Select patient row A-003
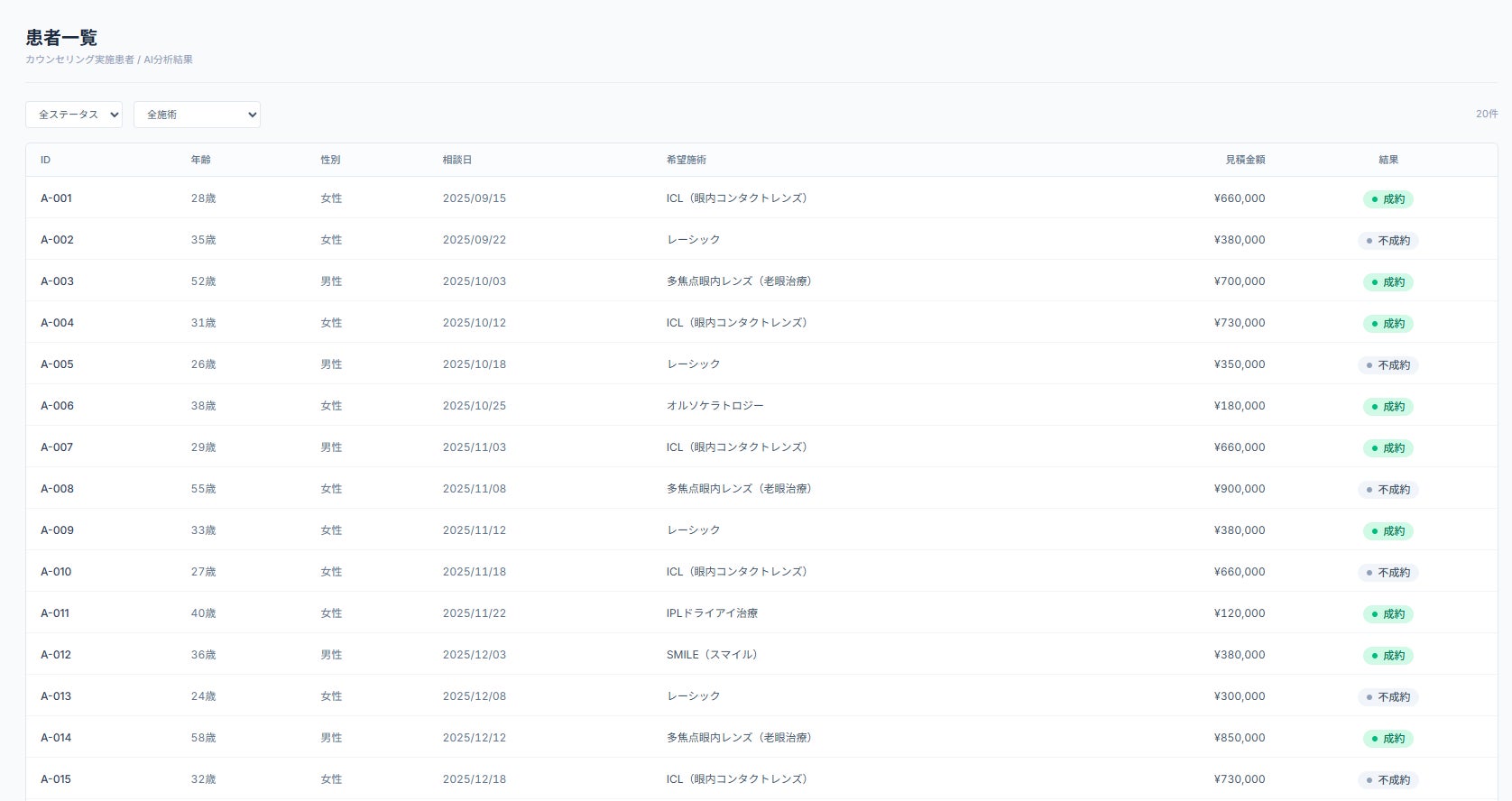This screenshot has height=801, width=1512. (x=761, y=281)
